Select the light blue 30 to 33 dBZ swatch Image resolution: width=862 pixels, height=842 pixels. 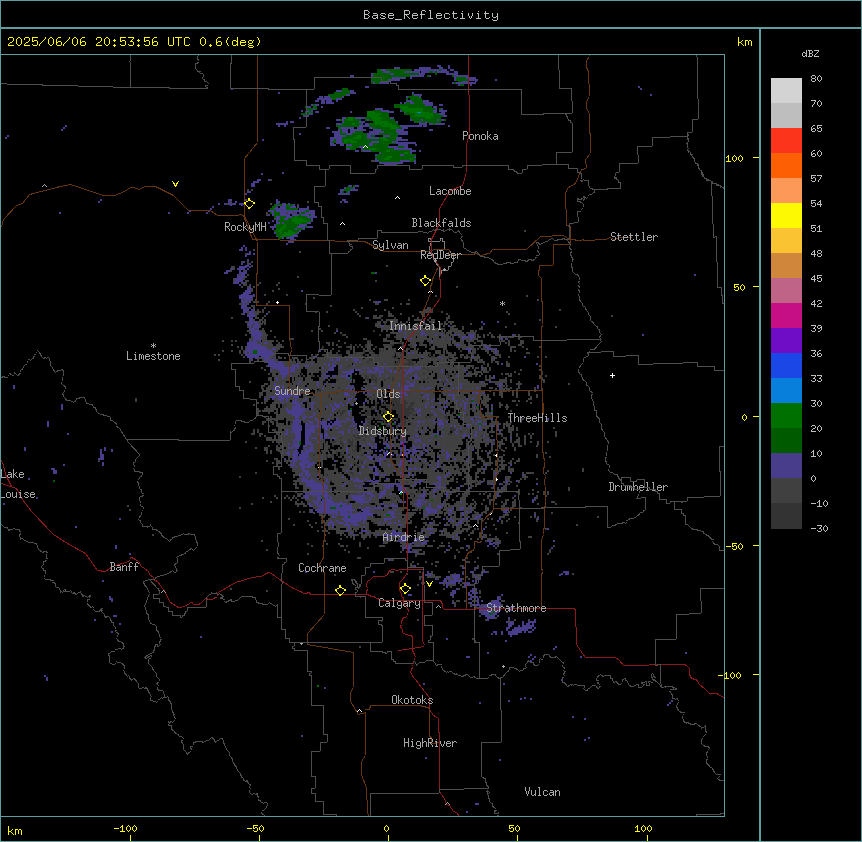[x=786, y=391]
